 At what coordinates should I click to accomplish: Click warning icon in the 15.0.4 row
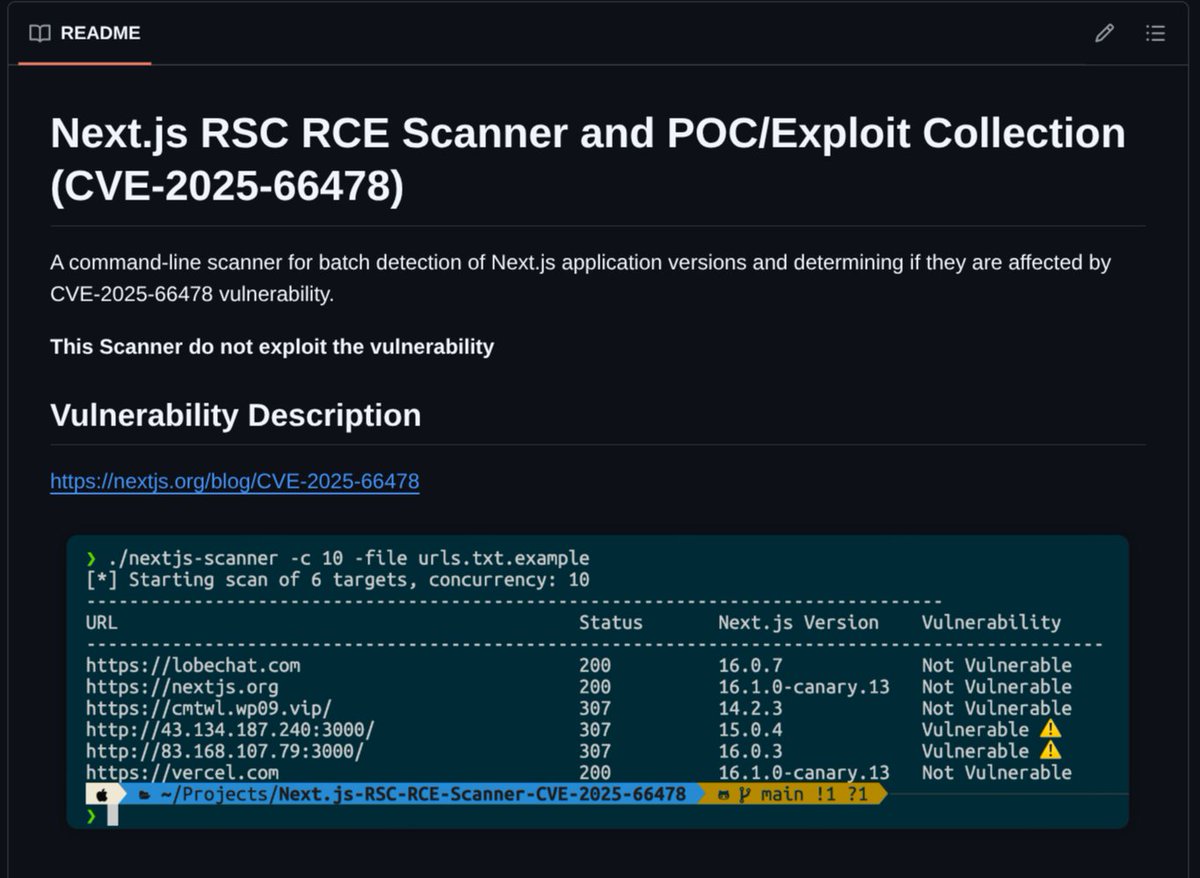pyautogui.click(x=1050, y=729)
